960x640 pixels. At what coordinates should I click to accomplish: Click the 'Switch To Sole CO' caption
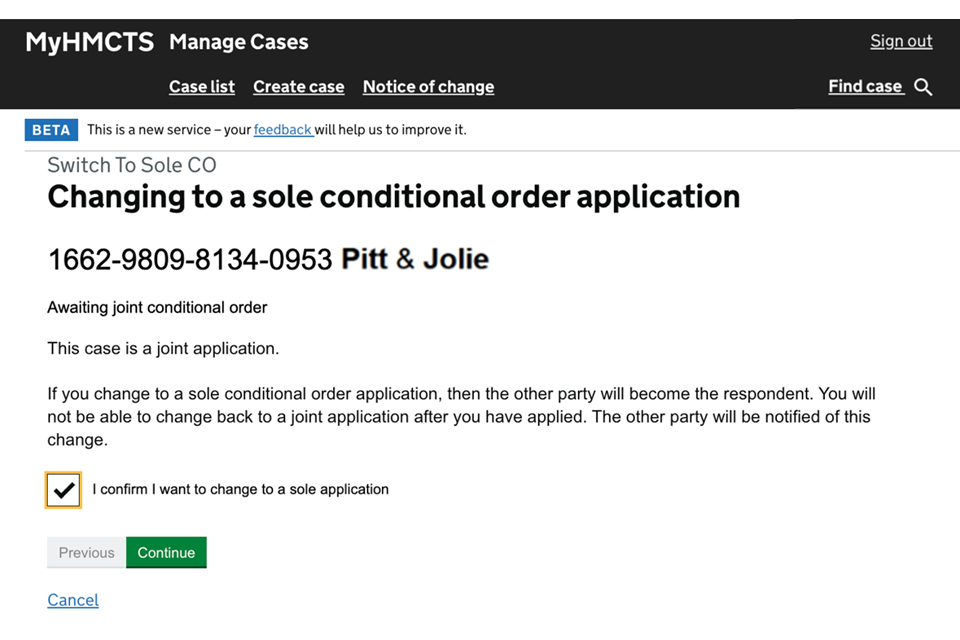132,165
